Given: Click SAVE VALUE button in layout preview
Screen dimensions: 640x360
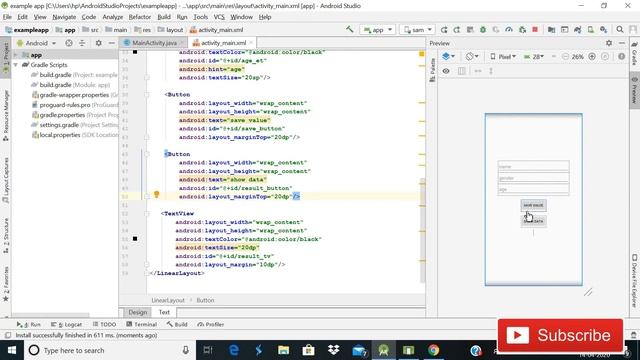Looking at the screenshot, I should [x=533, y=205].
